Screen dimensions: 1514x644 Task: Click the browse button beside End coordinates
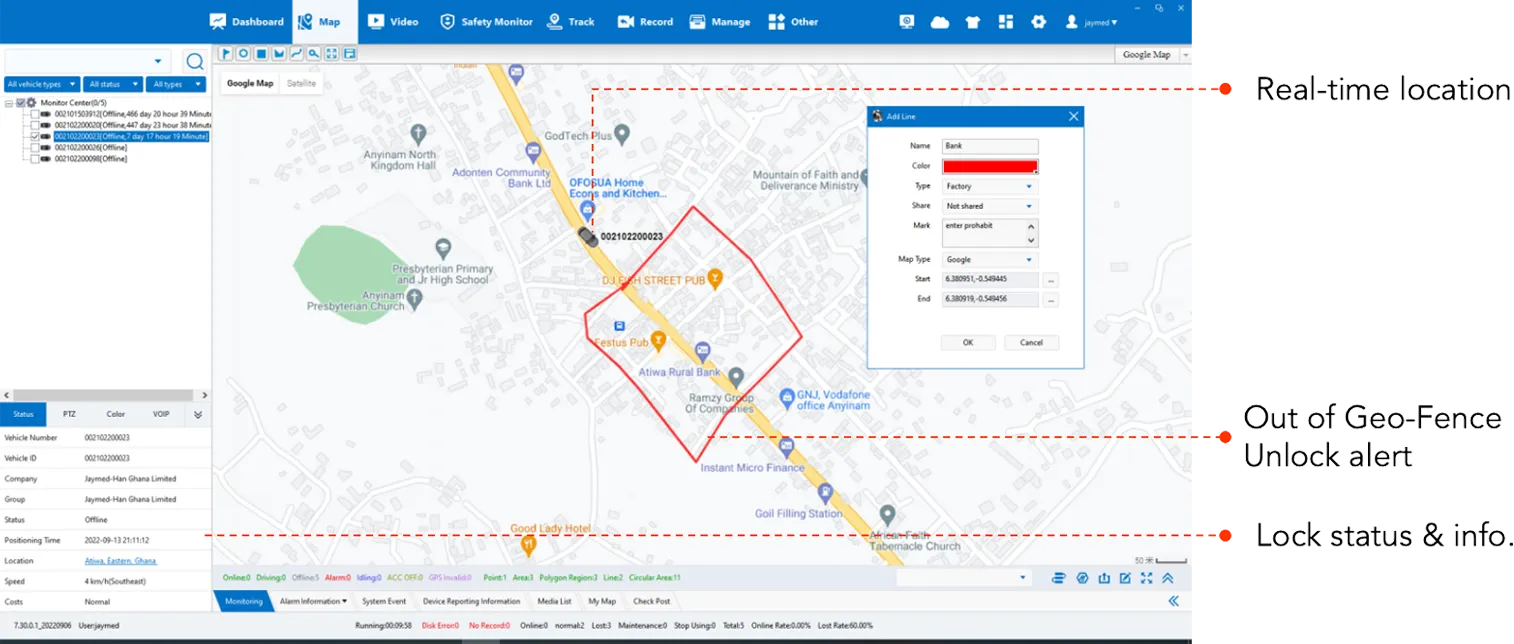click(1050, 299)
